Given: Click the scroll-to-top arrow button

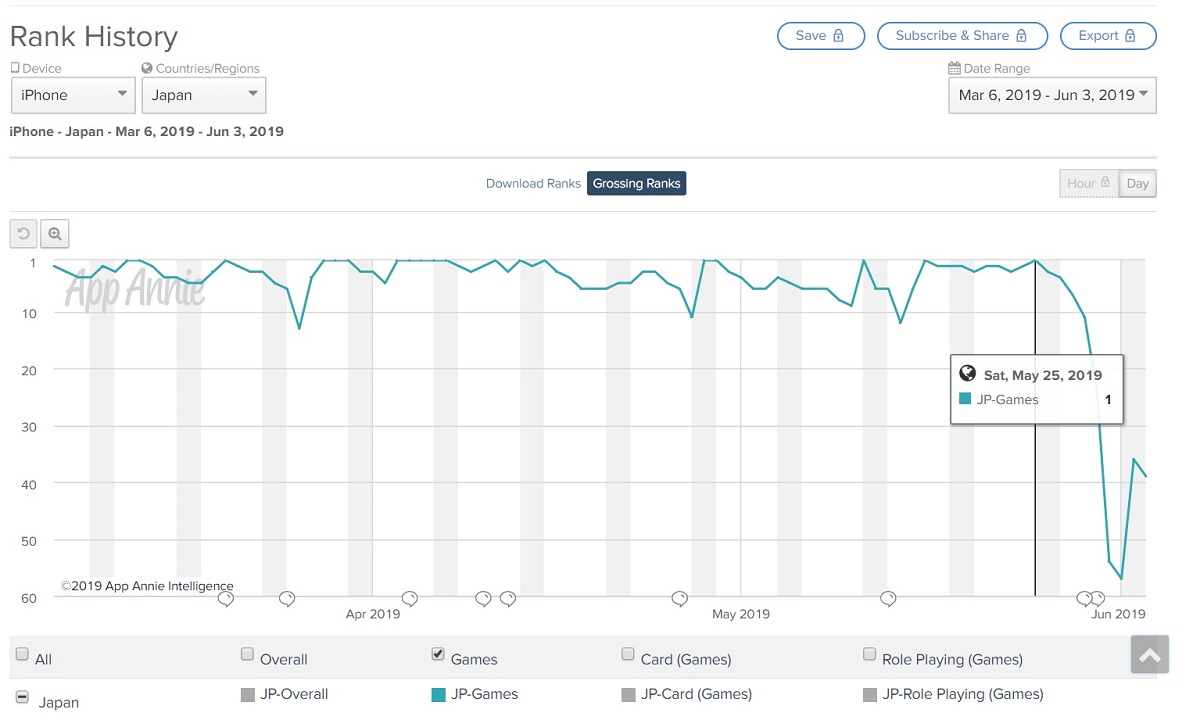Looking at the screenshot, I should pyautogui.click(x=1149, y=656).
